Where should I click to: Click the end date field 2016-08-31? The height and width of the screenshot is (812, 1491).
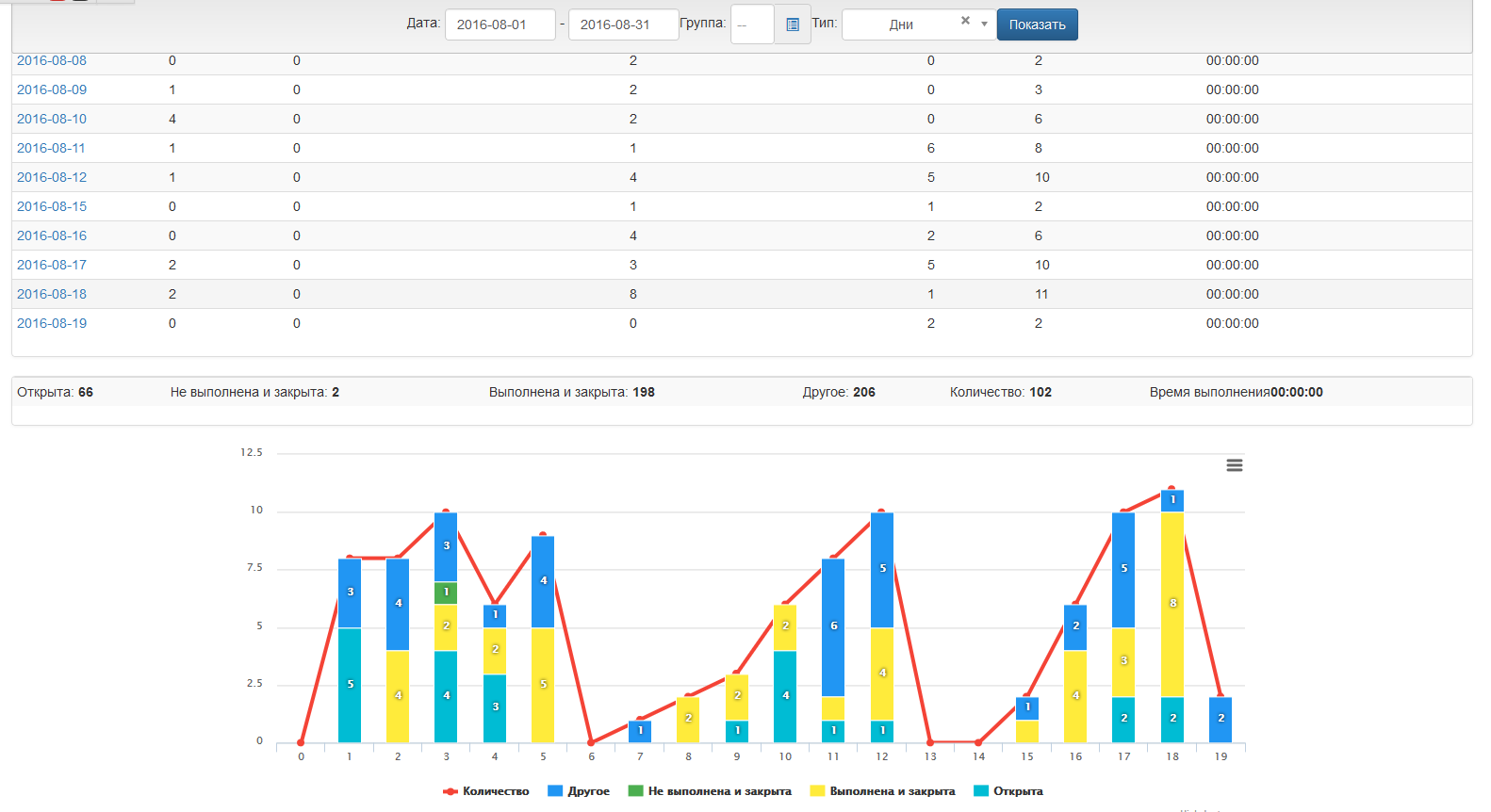point(623,24)
